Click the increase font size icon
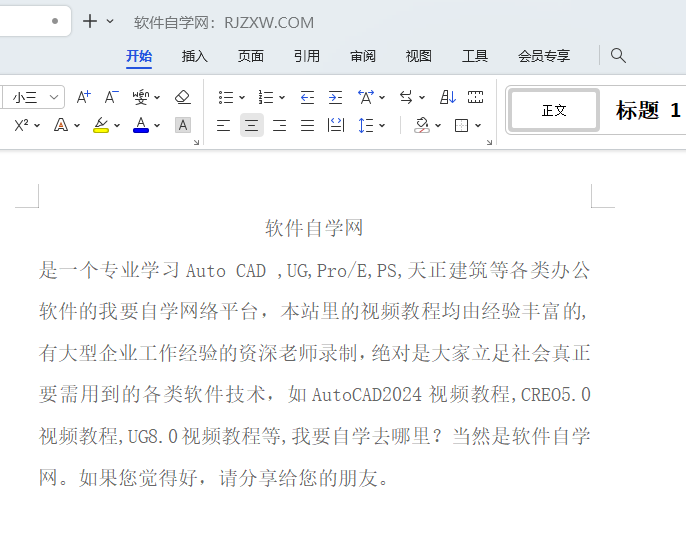 84,97
